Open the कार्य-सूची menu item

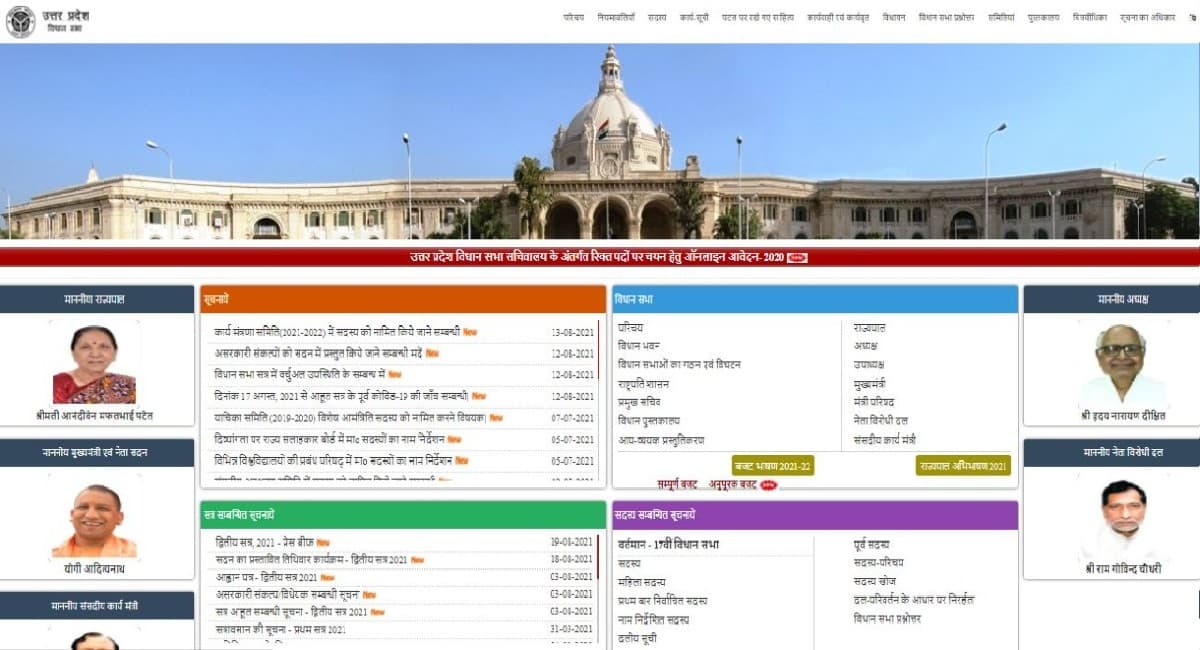694,17
